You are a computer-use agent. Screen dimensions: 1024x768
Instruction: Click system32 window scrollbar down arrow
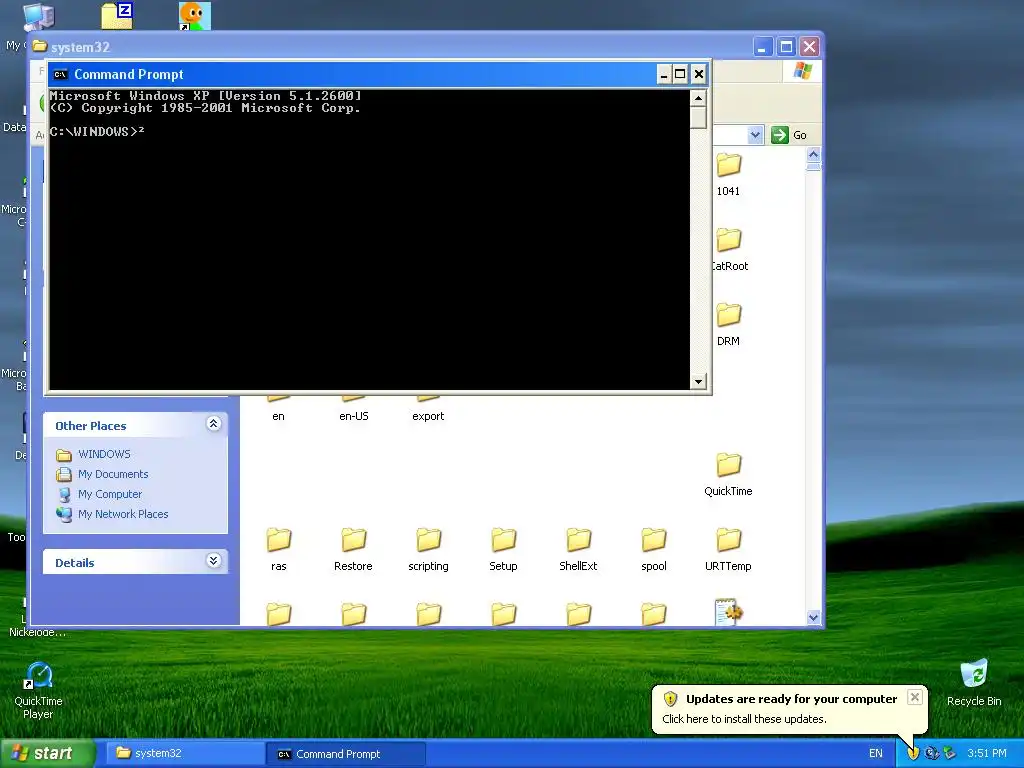[813, 617]
